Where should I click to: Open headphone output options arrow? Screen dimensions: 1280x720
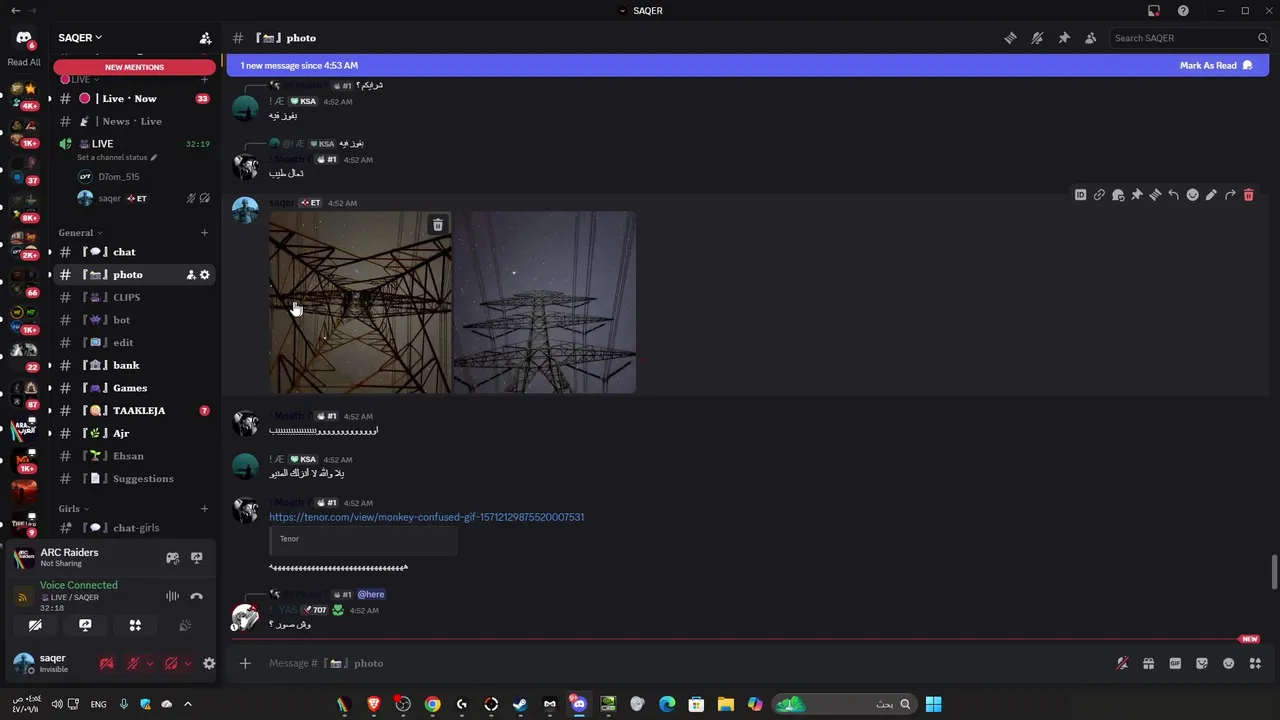point(187,663)
